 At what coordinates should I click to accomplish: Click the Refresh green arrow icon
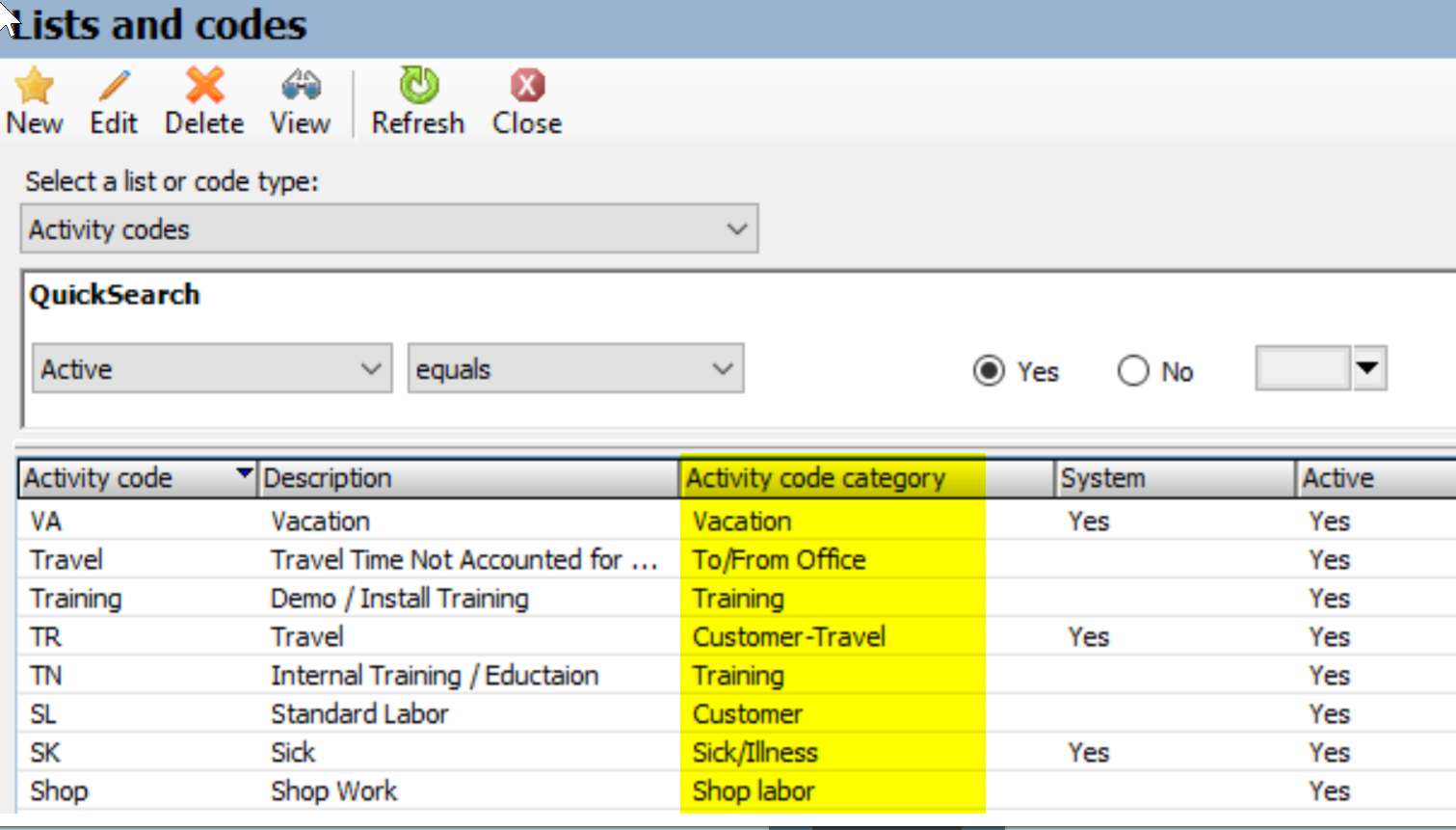point(419,86)
